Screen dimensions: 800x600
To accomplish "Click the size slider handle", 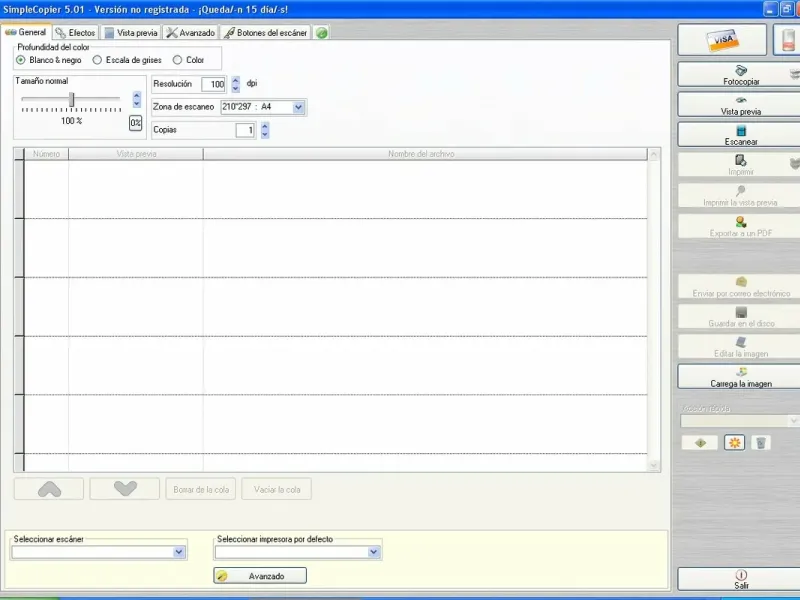I will pos(72,99).
